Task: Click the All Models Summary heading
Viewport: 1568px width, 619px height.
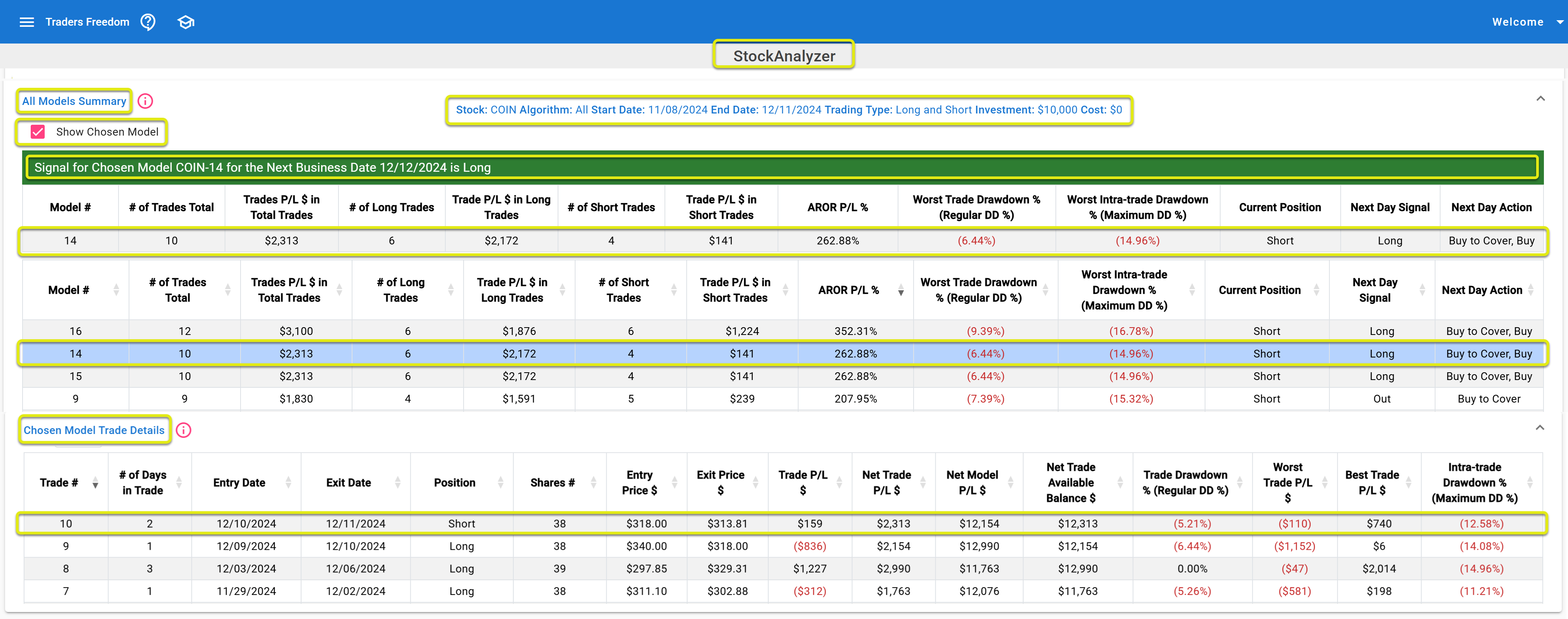Action: (x=74, y=101)
